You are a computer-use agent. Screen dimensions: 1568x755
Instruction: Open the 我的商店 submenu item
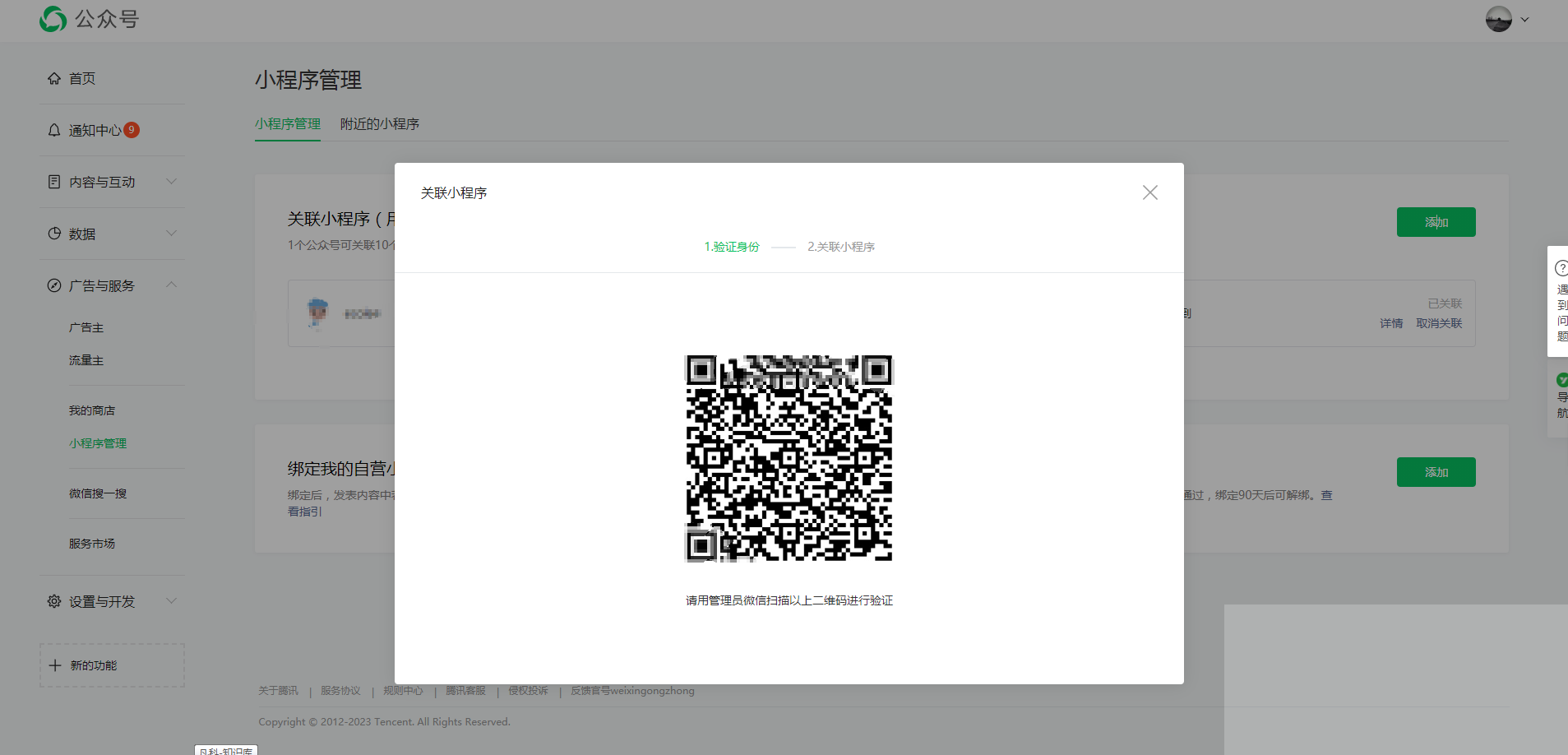pos(92,410)
